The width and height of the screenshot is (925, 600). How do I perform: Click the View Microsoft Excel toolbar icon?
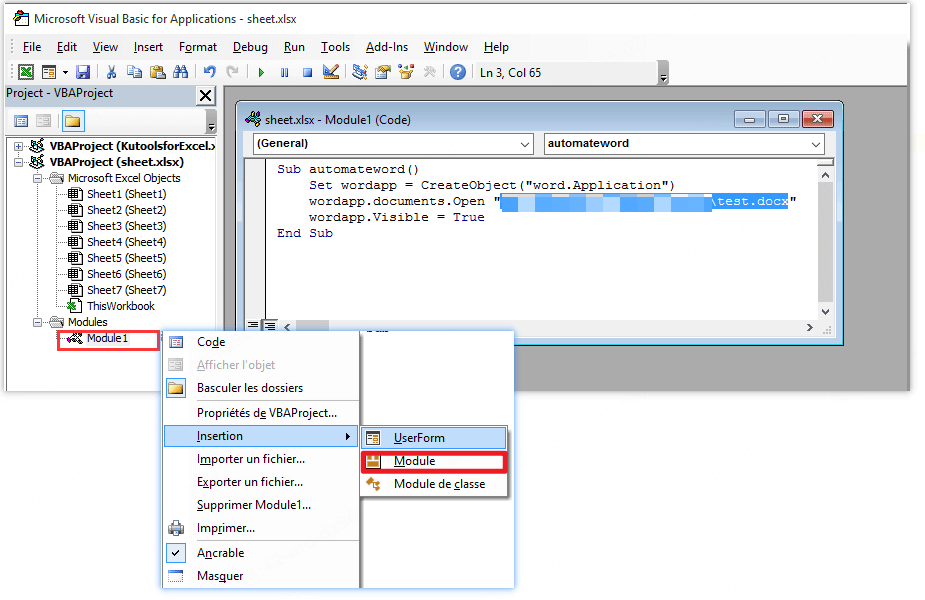(25, 72)
